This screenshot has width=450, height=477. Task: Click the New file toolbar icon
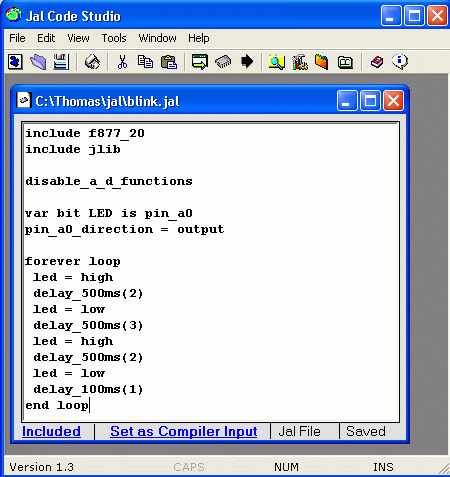[15, 62]
